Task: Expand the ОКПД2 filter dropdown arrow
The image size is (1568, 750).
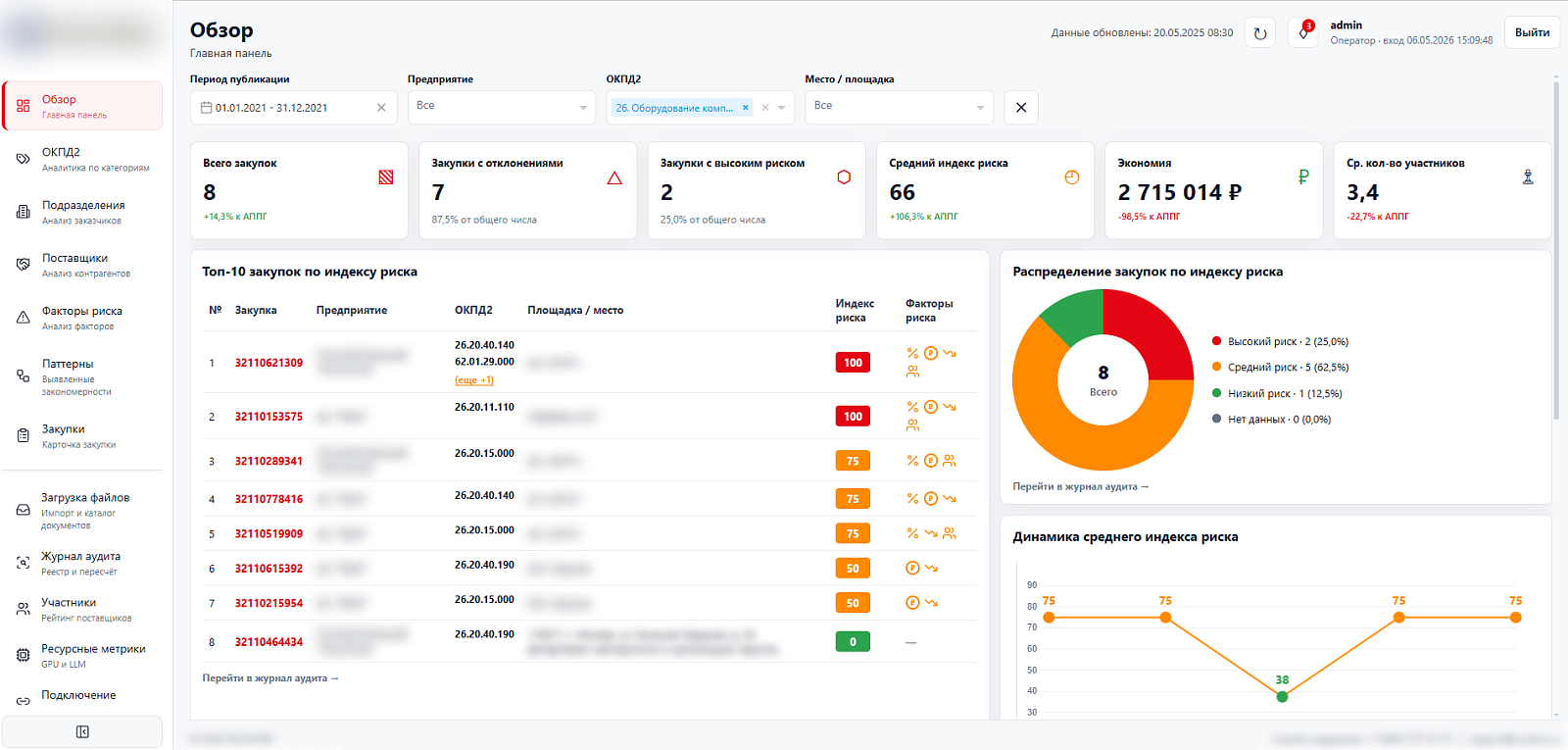Action: pyautogui.click(x=782, y=108)
